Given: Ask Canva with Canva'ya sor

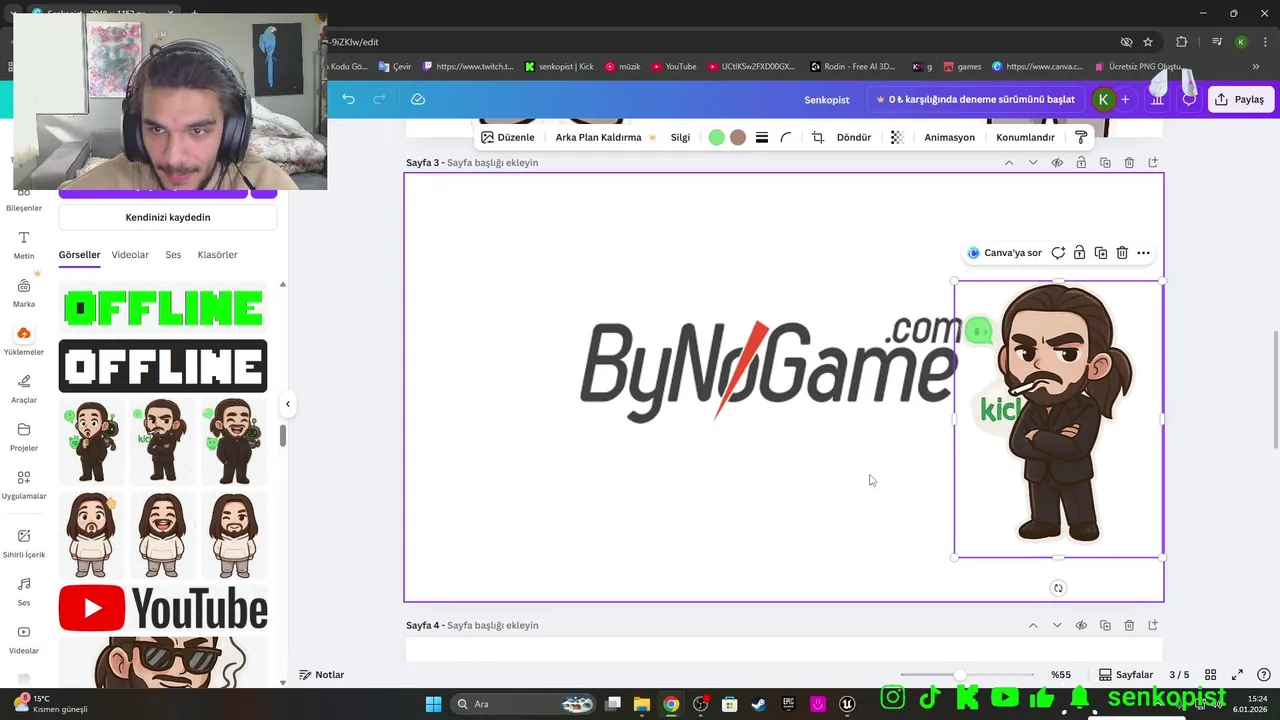Looking at the screenshot, I should pos(1005,253).
